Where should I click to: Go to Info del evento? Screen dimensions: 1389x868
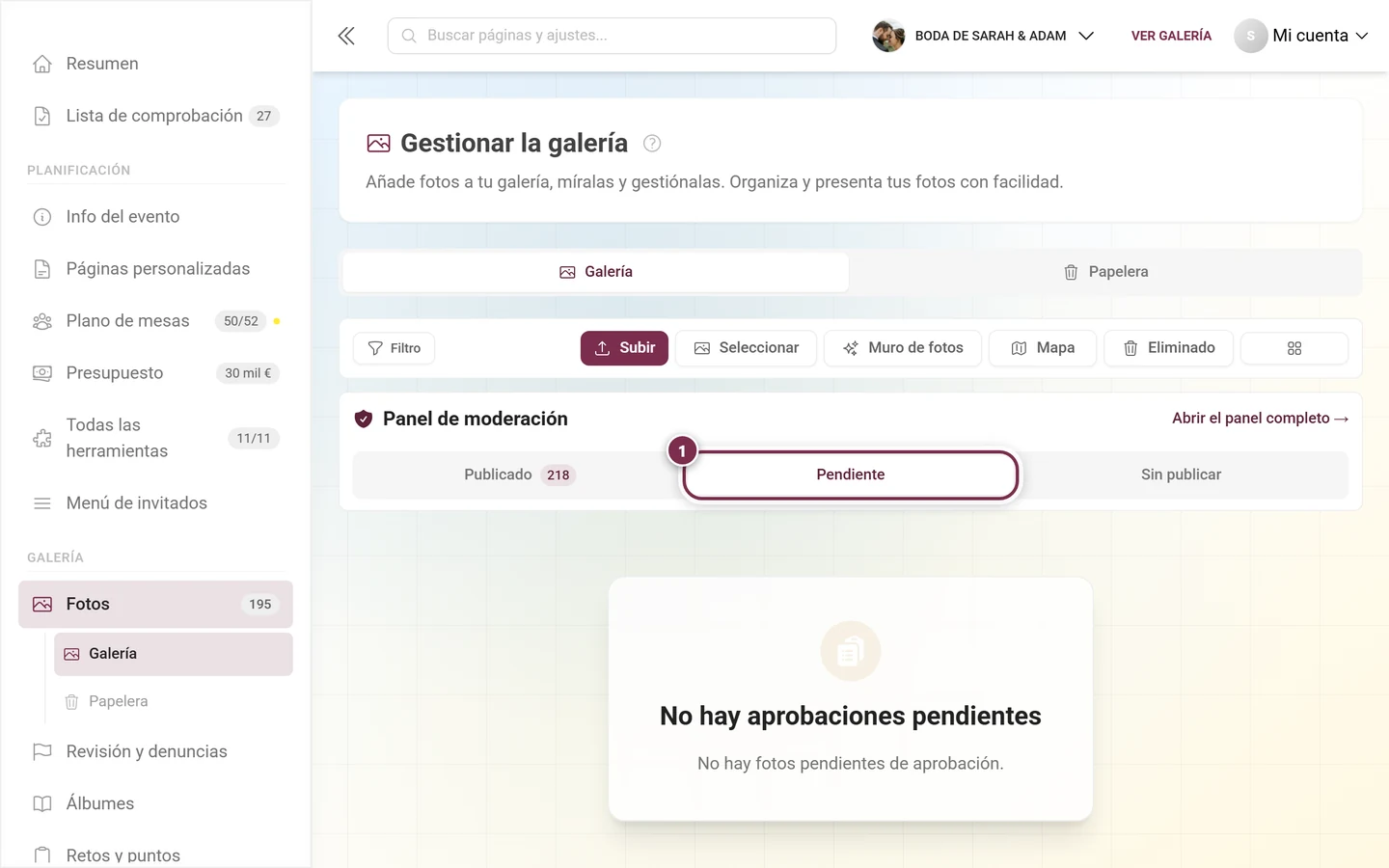(155, 217)
